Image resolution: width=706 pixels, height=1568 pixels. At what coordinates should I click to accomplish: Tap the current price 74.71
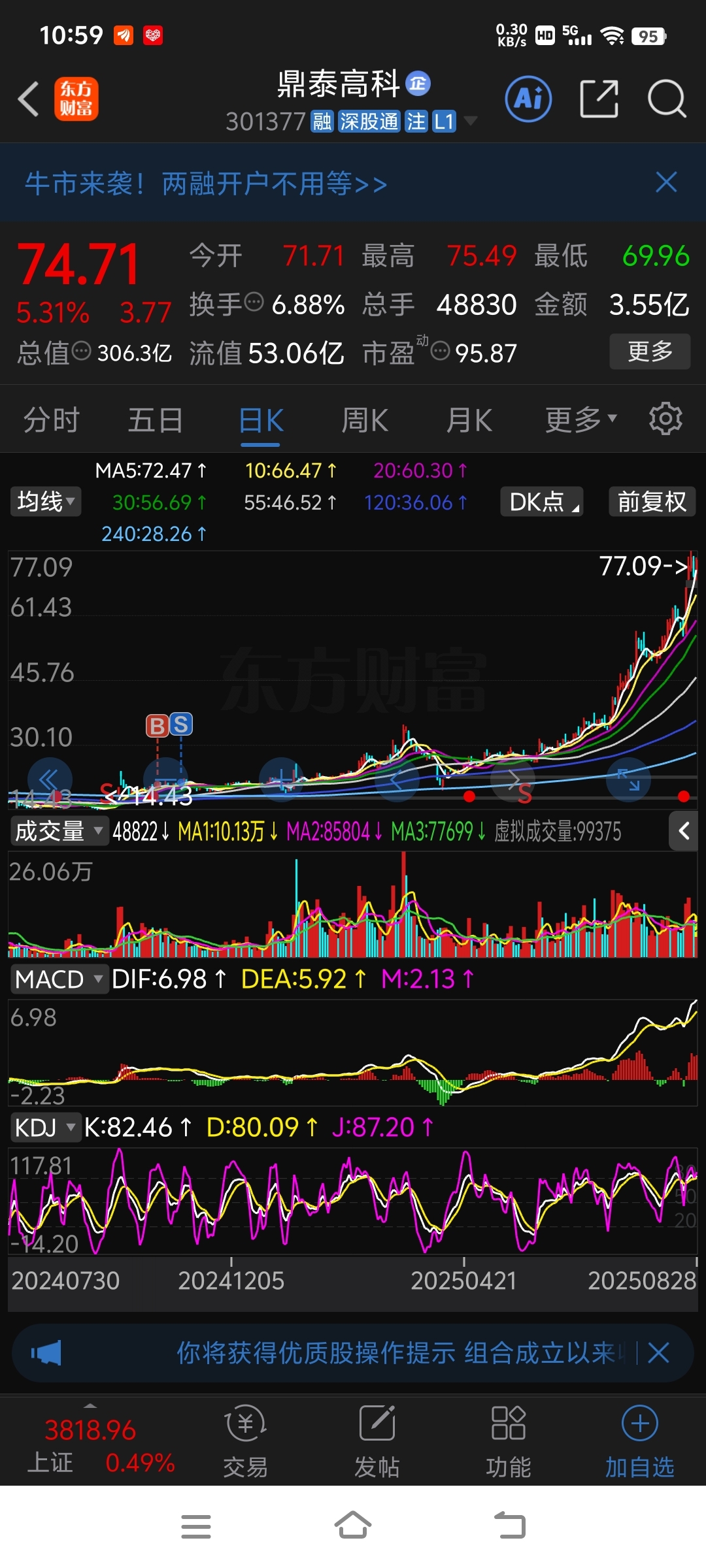79,265
